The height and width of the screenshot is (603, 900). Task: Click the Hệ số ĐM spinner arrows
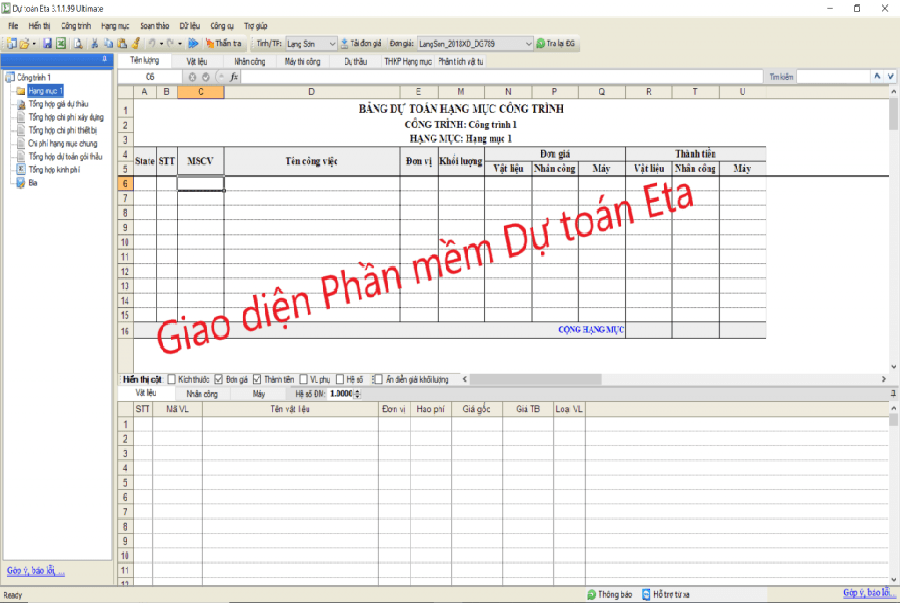[x=358, y=394]
